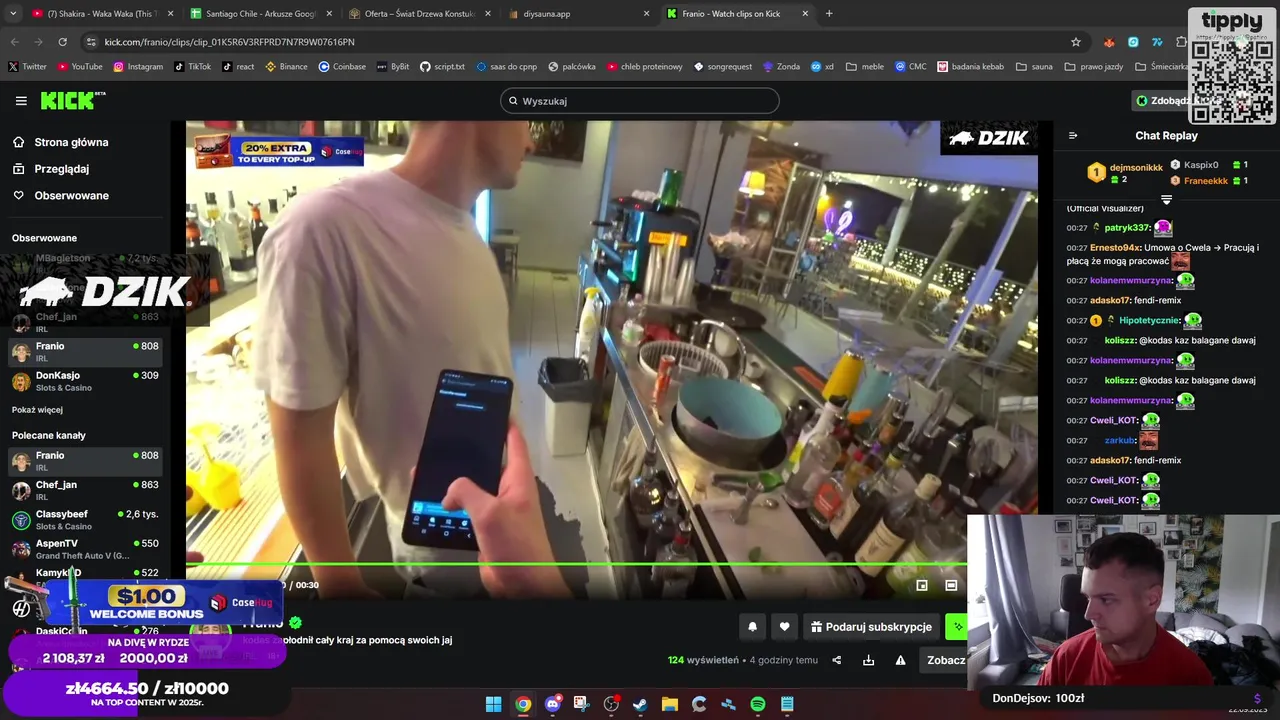Click the notification bell under the video

(x=752, y=627)
